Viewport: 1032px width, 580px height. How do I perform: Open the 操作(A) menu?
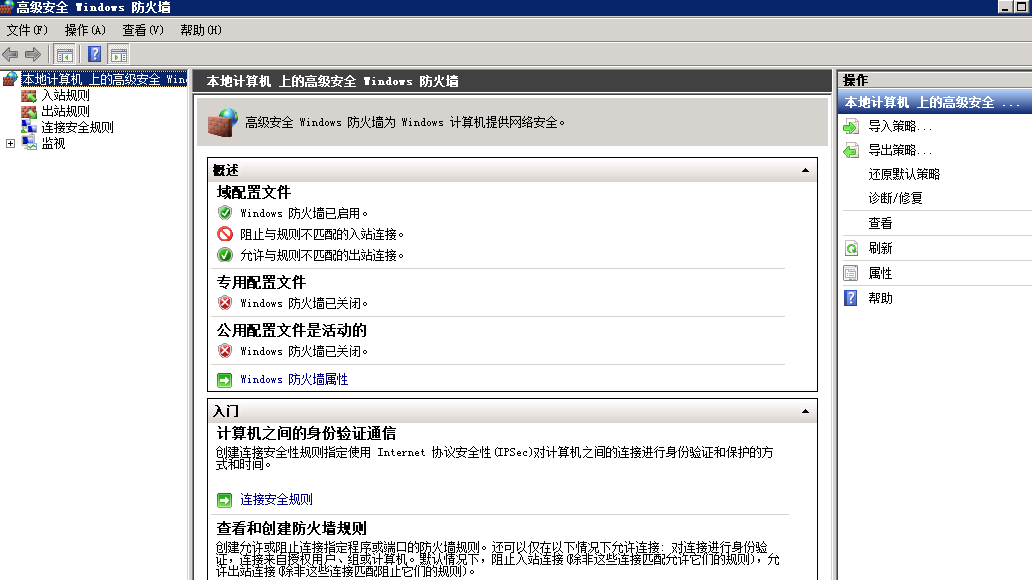tap(85, 30)
